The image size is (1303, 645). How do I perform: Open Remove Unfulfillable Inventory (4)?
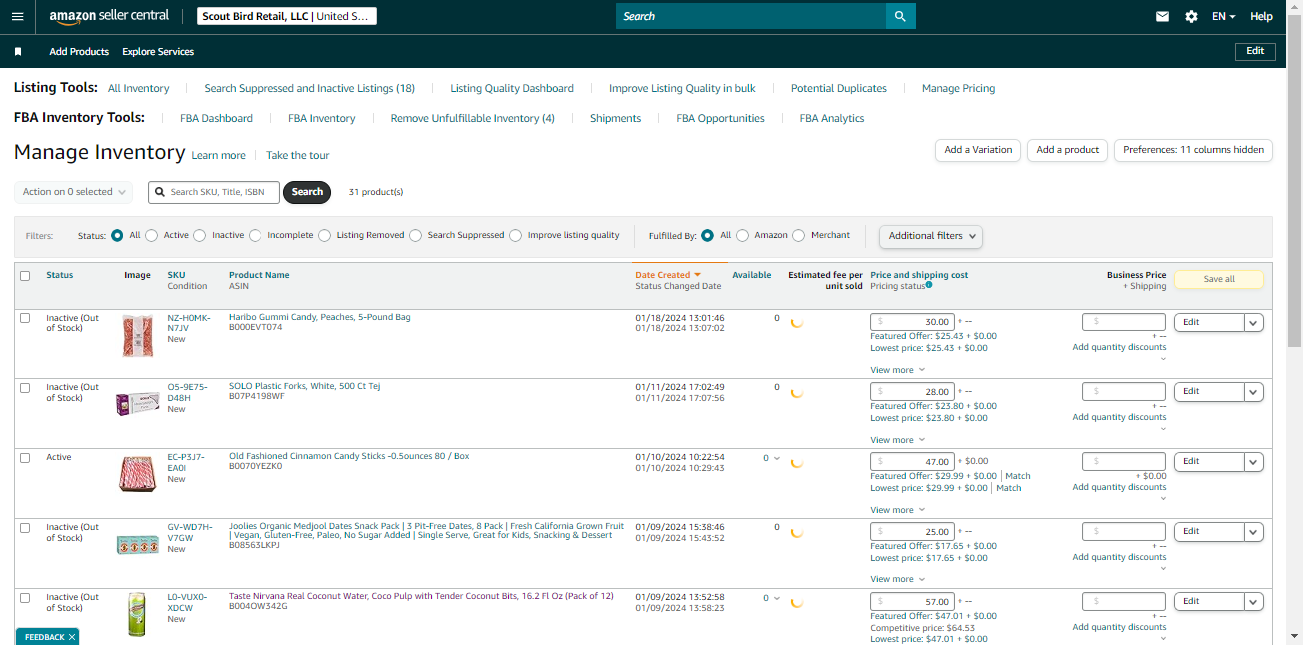[472, 118]
